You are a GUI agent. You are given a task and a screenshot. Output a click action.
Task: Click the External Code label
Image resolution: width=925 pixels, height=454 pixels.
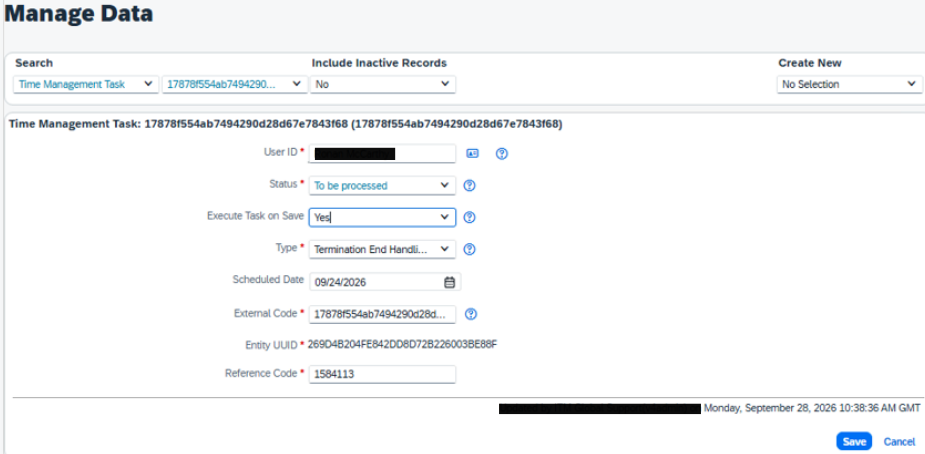(265, 314)
